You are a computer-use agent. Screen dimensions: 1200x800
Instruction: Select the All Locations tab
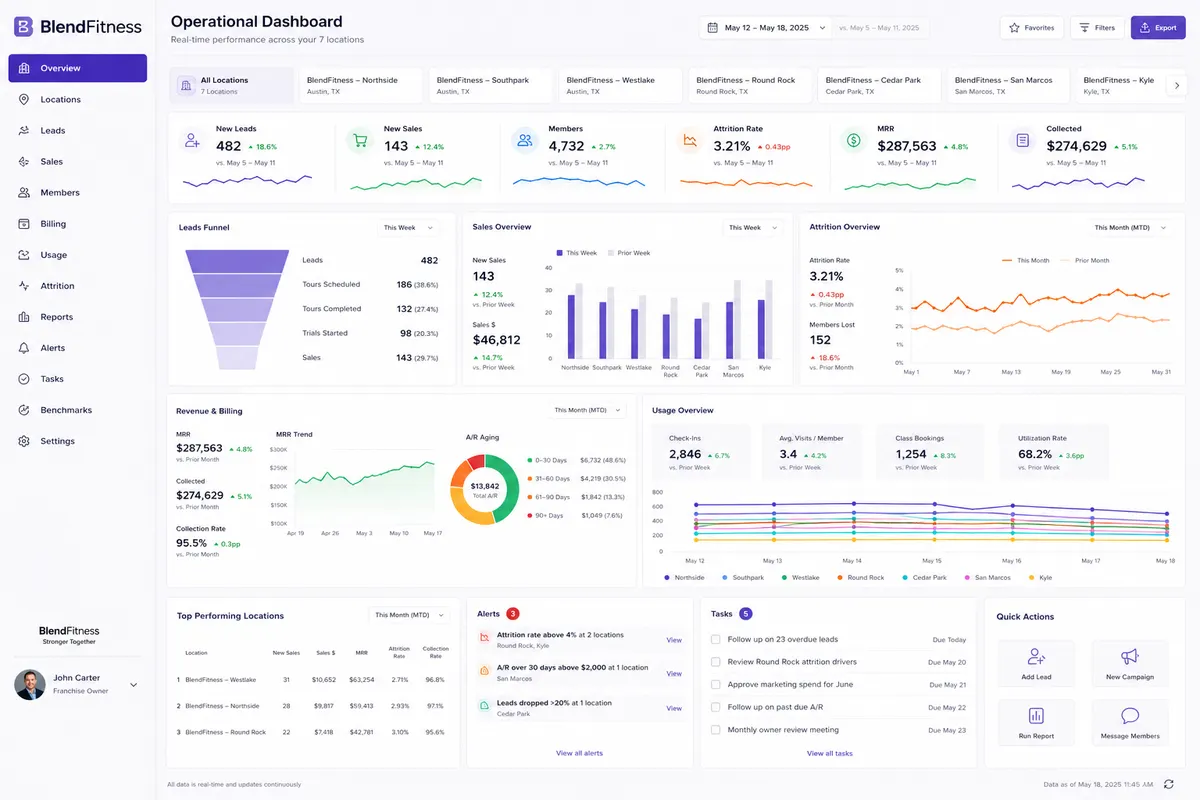(x=232, y=86)
